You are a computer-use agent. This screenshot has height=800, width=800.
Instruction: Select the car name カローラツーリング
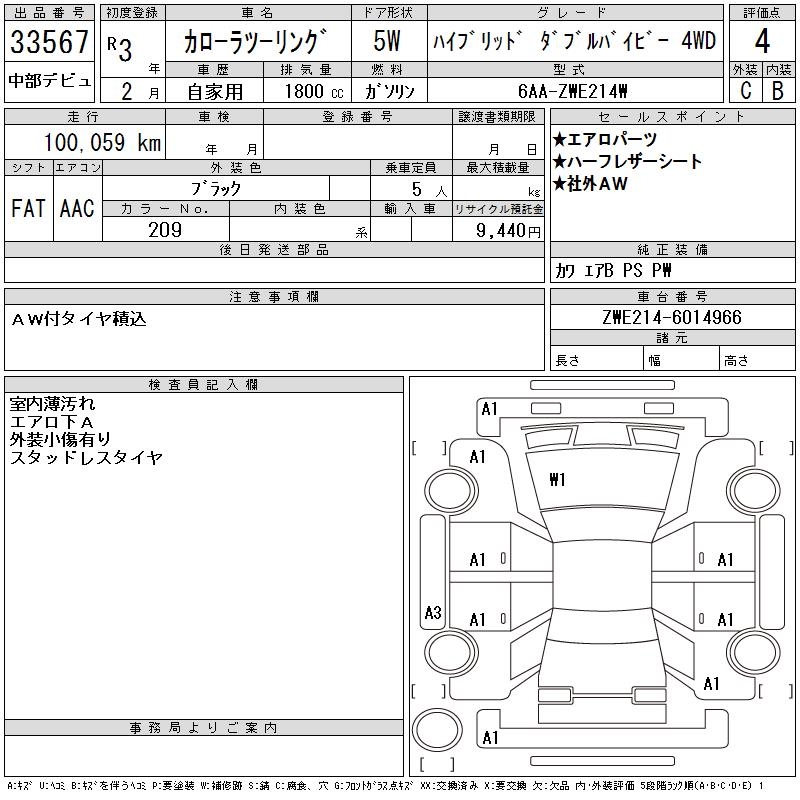255,41
